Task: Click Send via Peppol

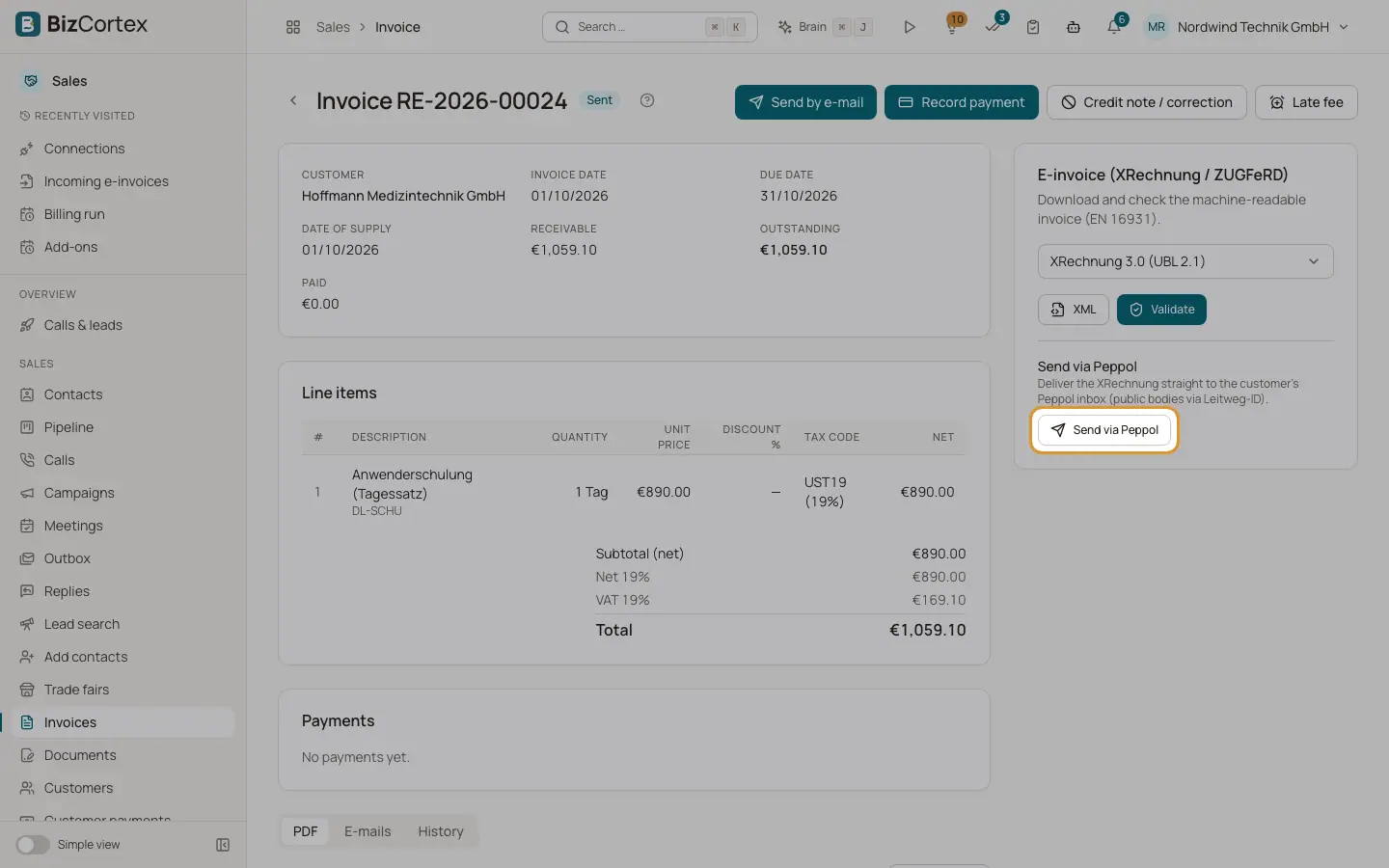Action: tap(1104, 430)
